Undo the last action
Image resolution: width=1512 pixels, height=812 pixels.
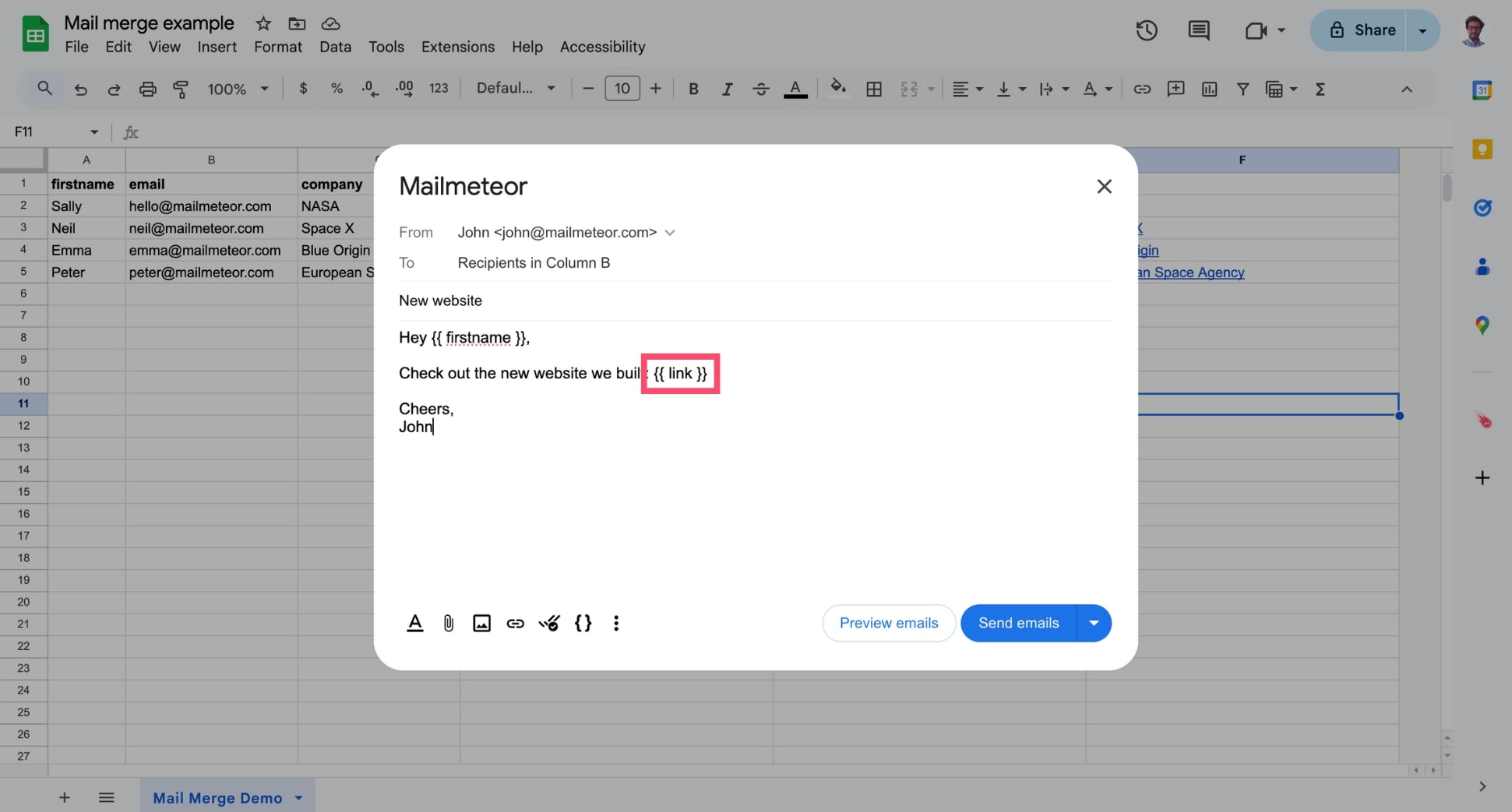tap(80, 90)
